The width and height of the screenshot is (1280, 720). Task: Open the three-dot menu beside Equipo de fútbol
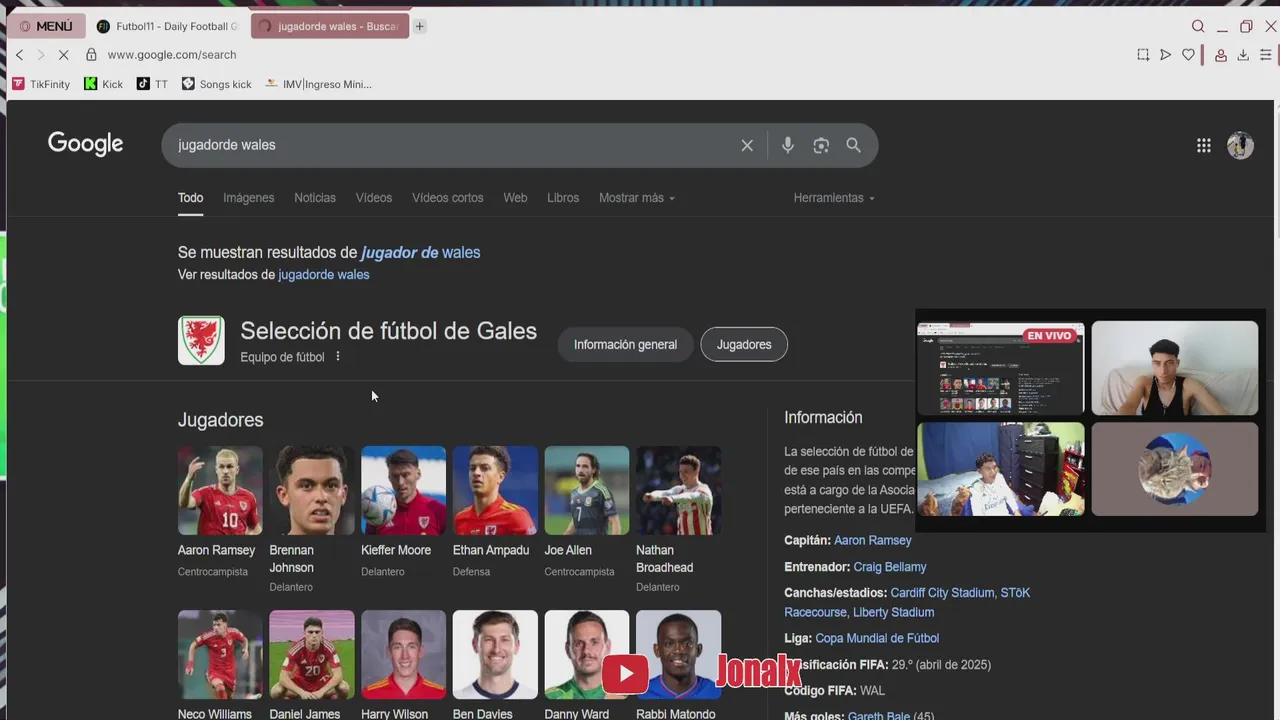pos(338,357)
